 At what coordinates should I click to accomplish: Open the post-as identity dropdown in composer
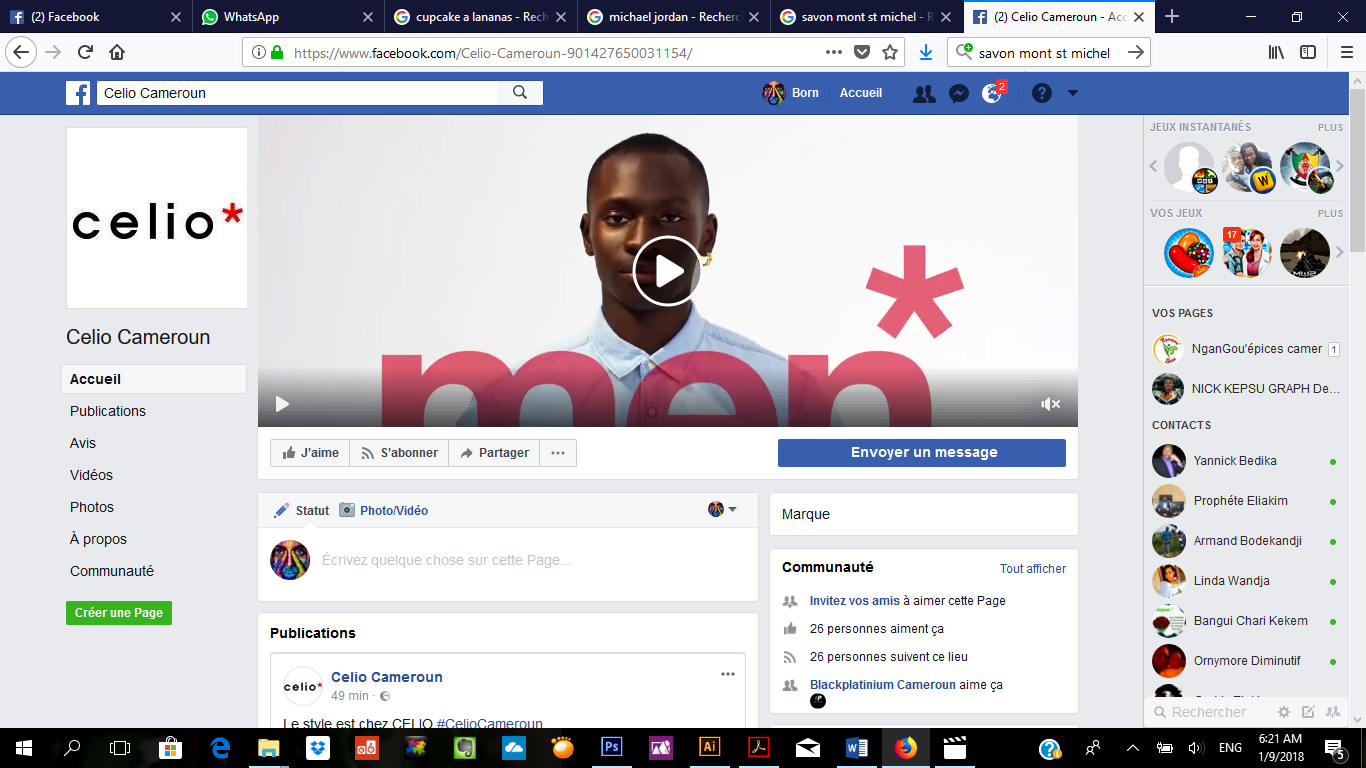pos(722,509)
